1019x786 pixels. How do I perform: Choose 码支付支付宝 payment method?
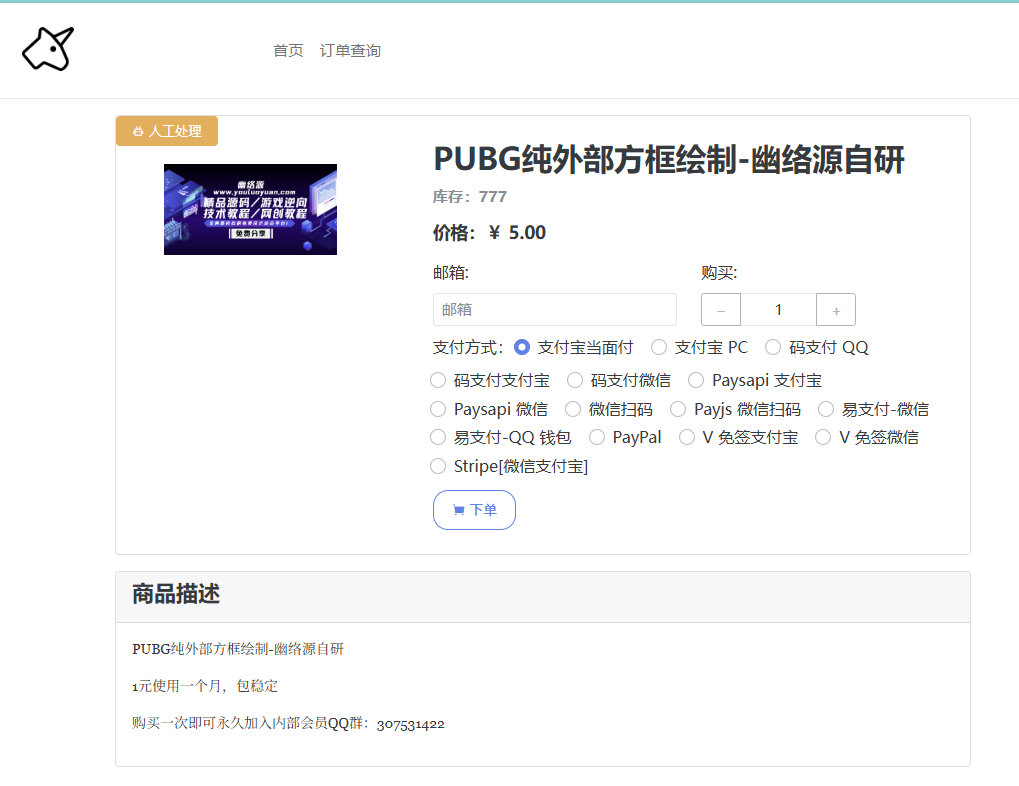tap(438, 380)
